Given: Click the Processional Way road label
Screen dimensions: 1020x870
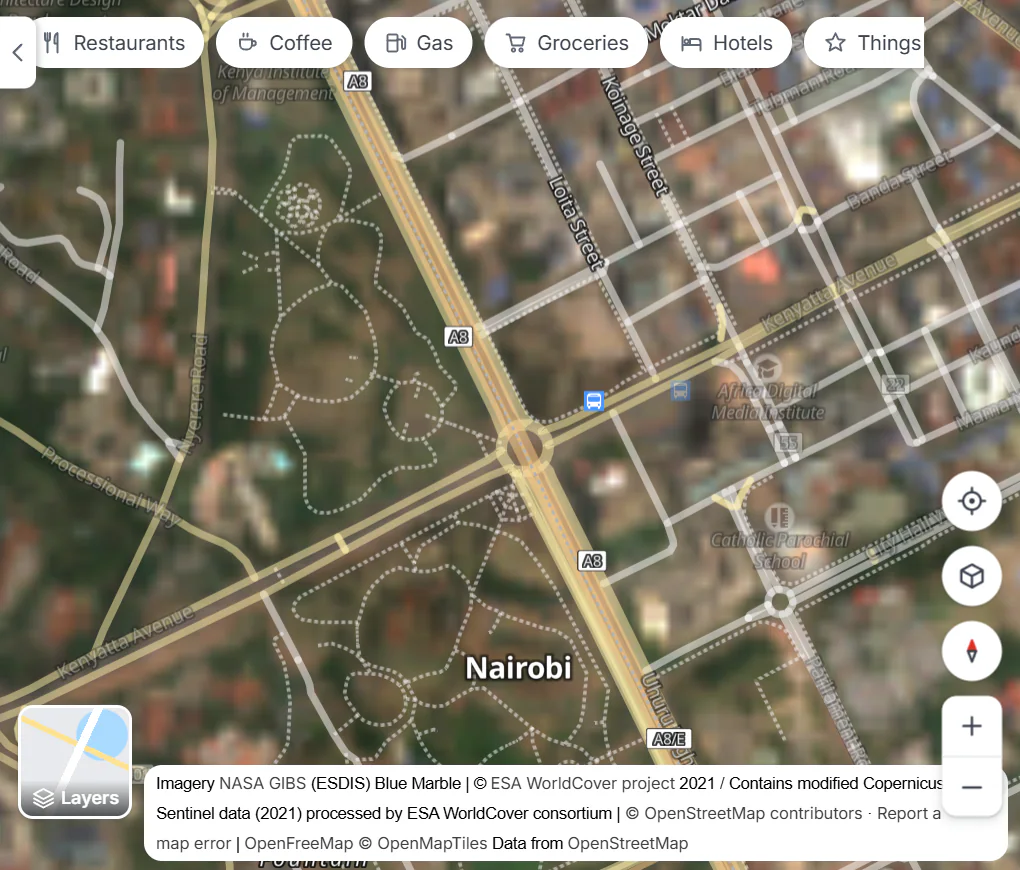Looking at the screenshot, I should pyautogui.click(x=111, y=486).
